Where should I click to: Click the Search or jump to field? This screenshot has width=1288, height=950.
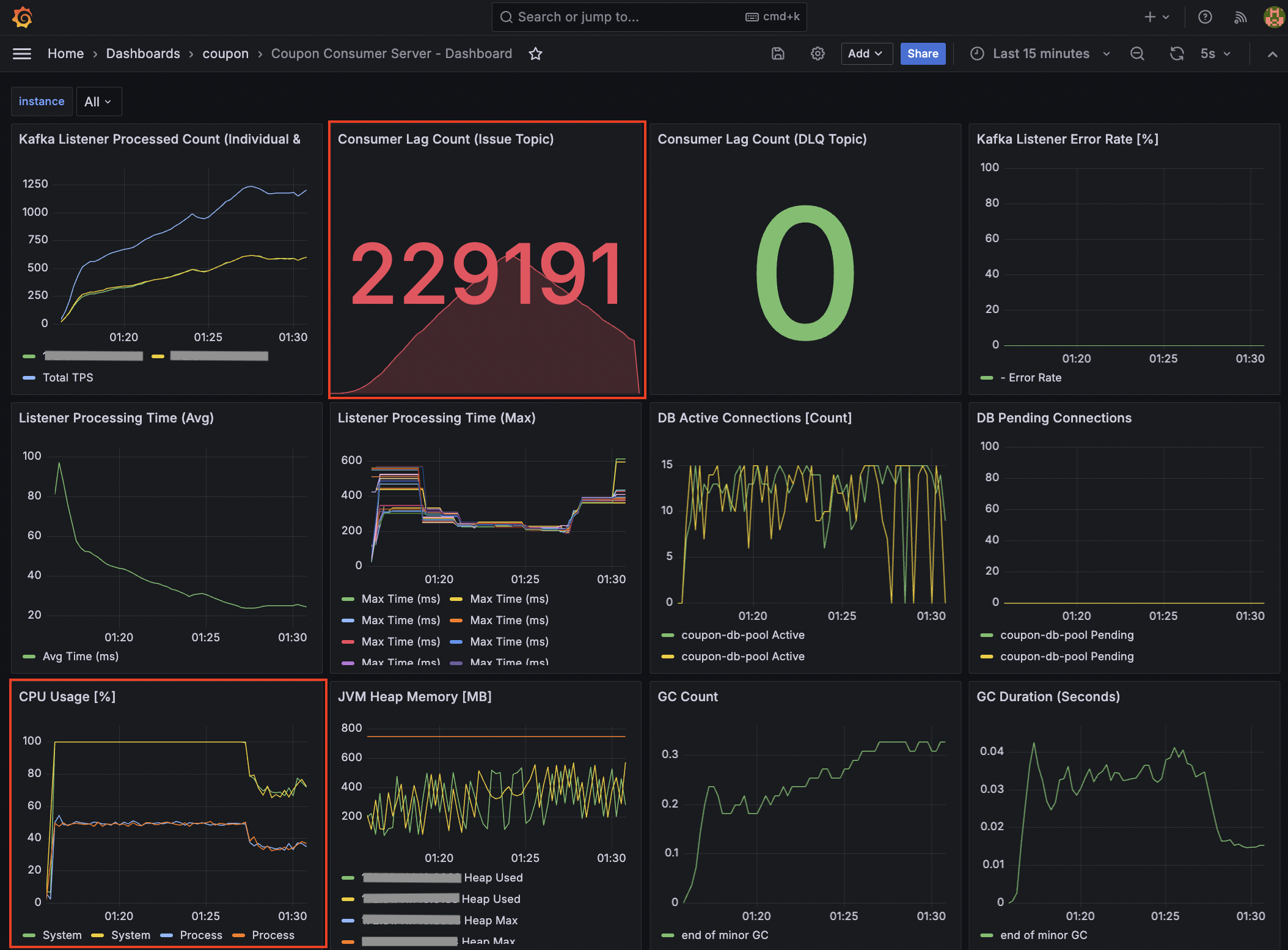pos(648,17)
